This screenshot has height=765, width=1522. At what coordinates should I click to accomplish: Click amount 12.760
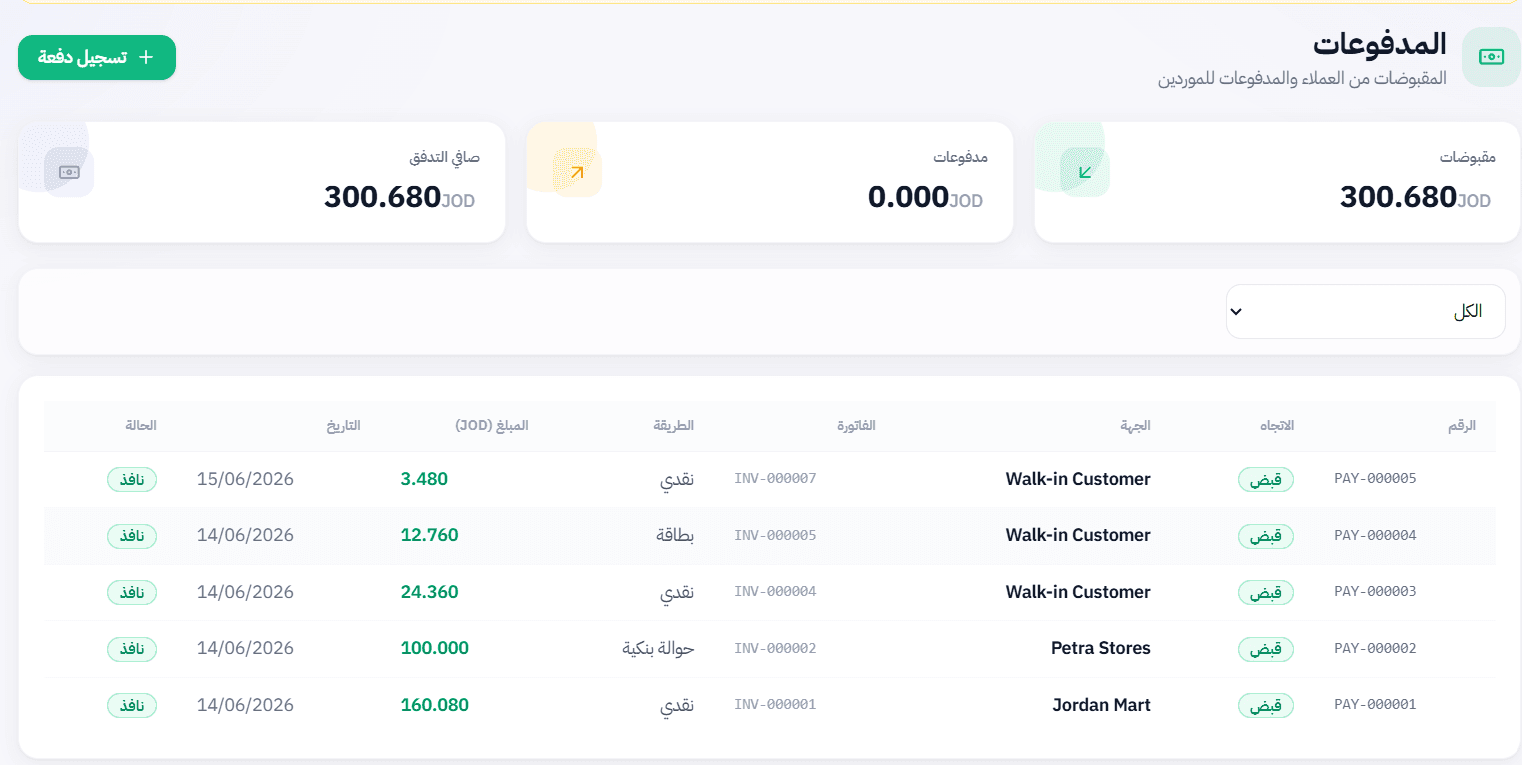coord(430,535)
